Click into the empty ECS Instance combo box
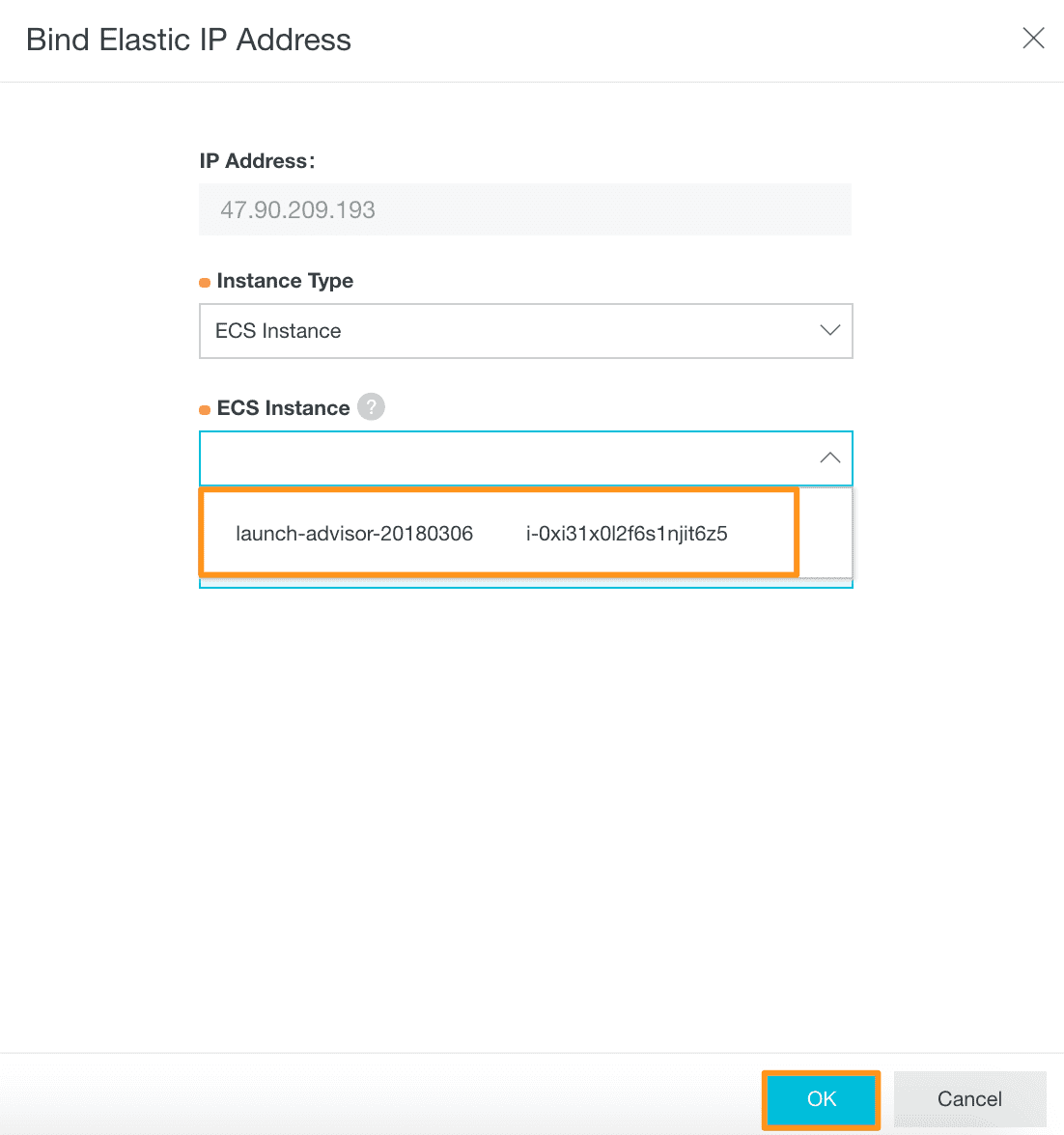This screenshot has width=1064, height=1135. (x=502, y=458)
